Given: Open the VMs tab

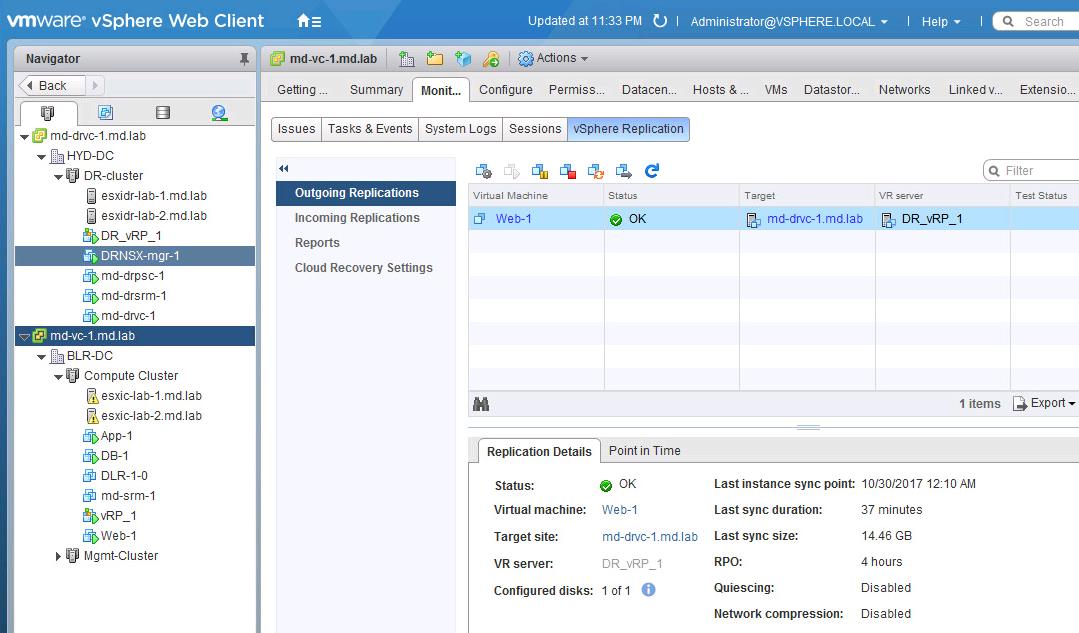Looking at the screenshot, I should pos(776,90).
